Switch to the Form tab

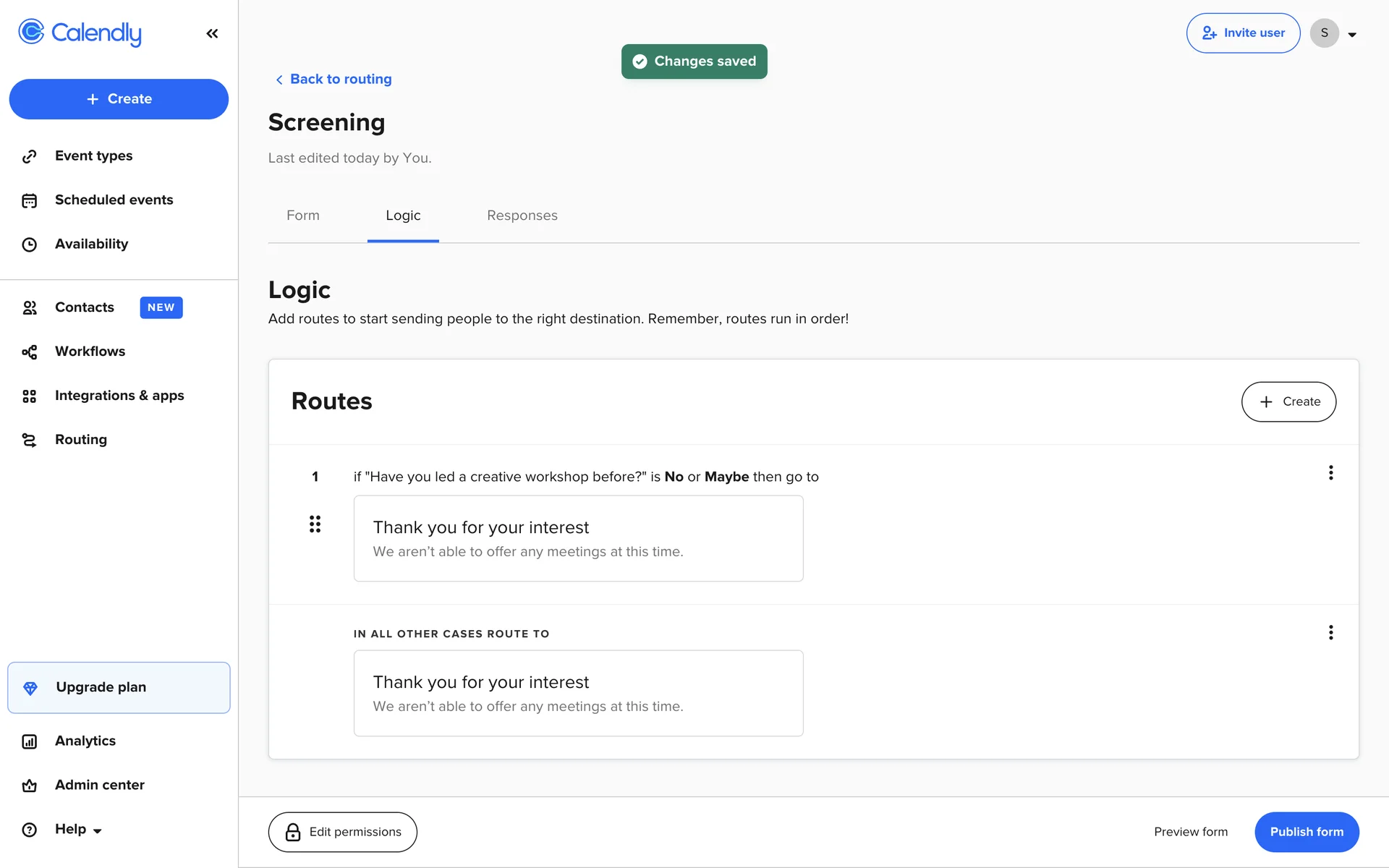(302, 216)
